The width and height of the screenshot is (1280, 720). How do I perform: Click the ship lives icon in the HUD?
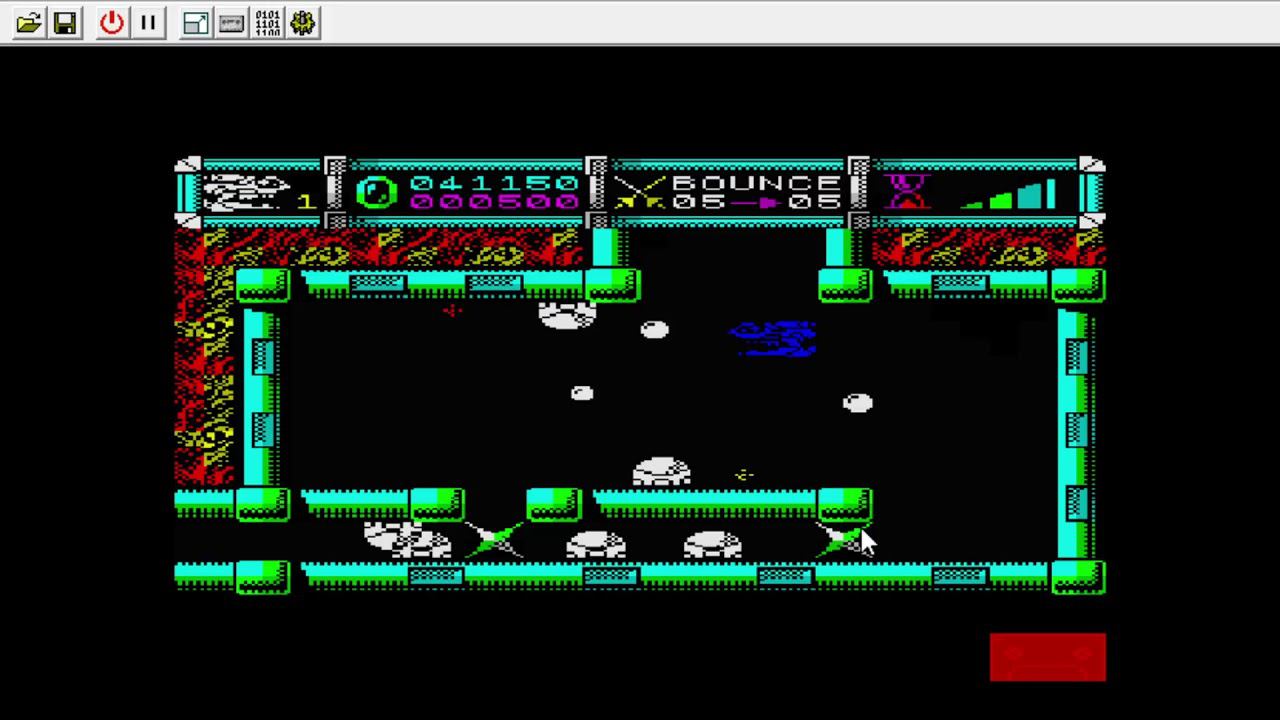point(246,192)
